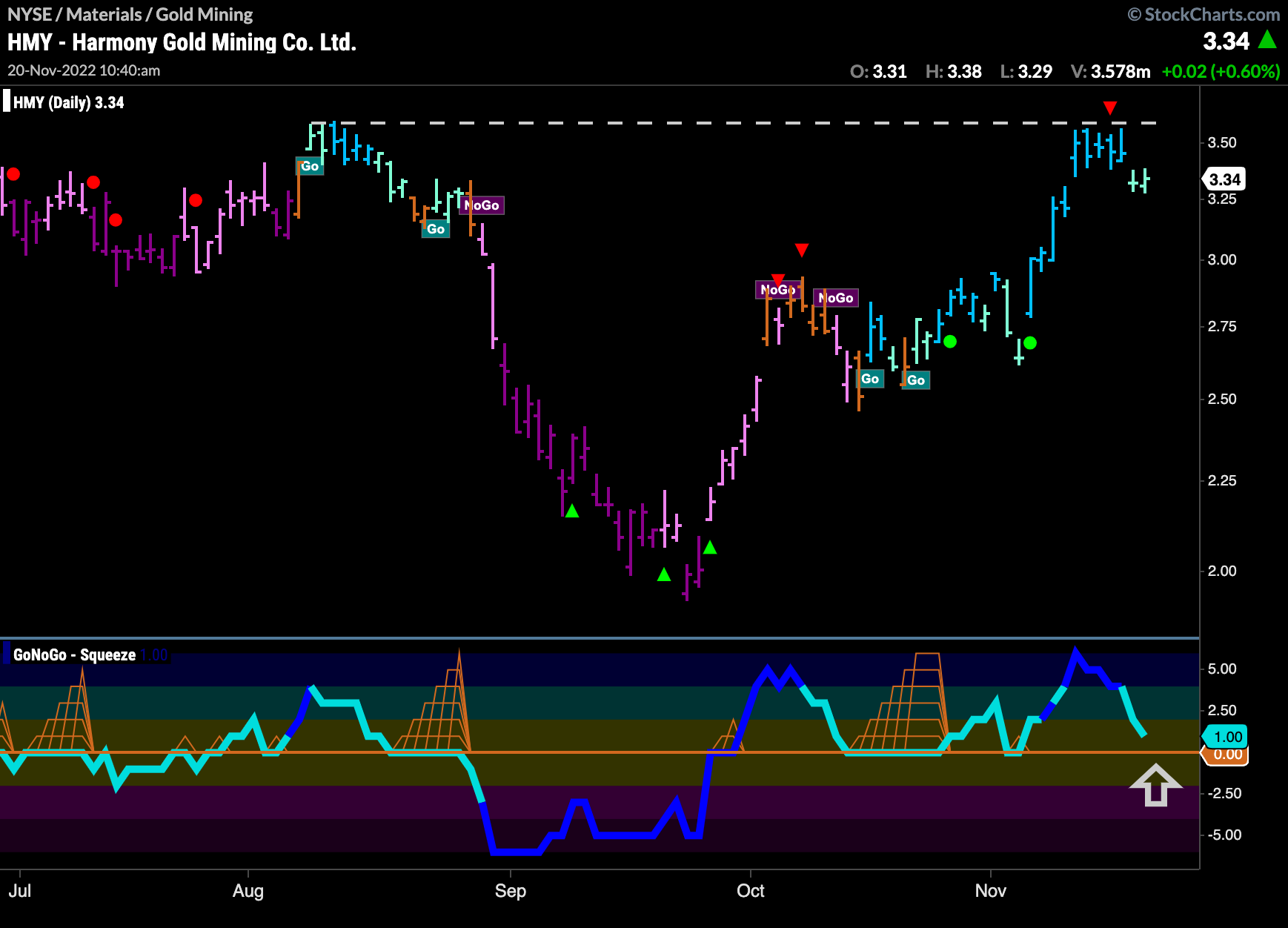Screen dimensions: 1288x928
Task: Click the green up triangle nearest the 2.00 level
Action: [664, 574]
